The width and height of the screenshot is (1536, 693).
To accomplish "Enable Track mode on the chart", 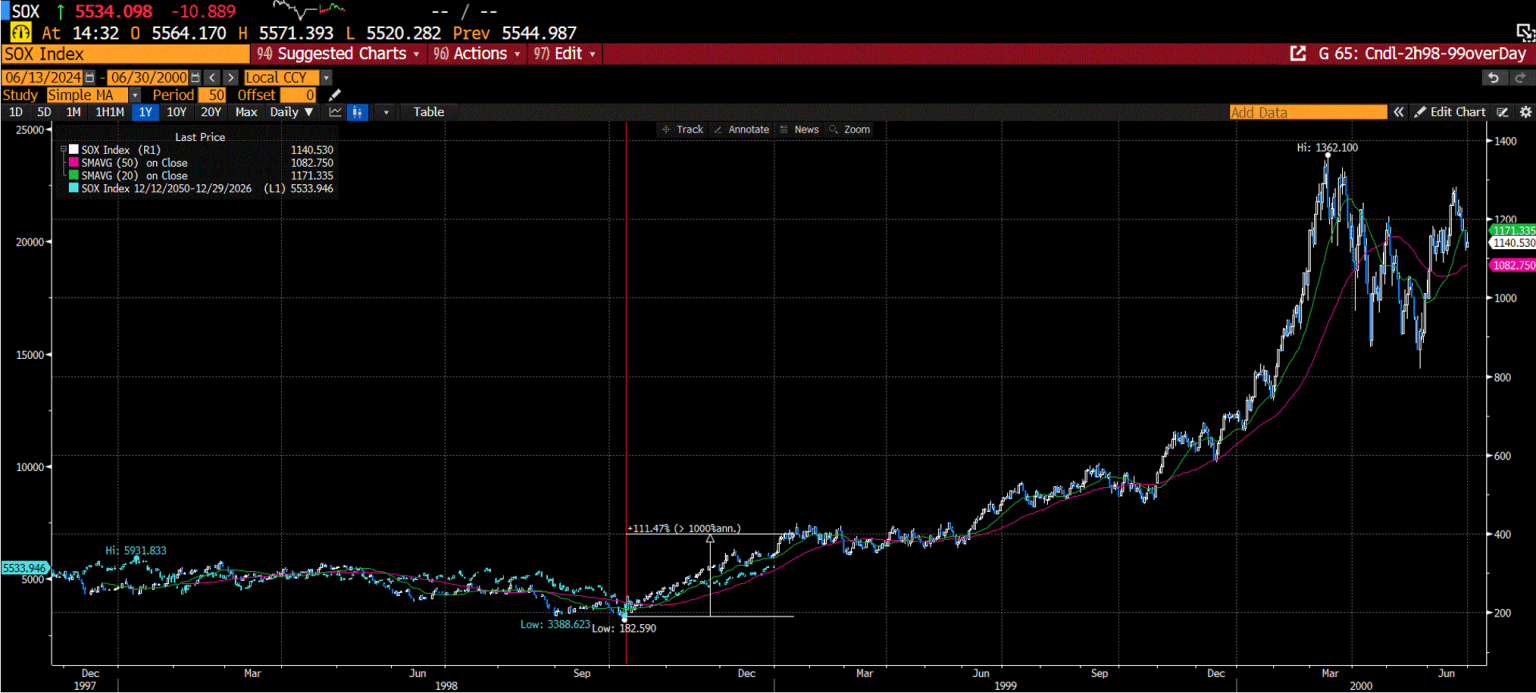I will coord(683,129).
